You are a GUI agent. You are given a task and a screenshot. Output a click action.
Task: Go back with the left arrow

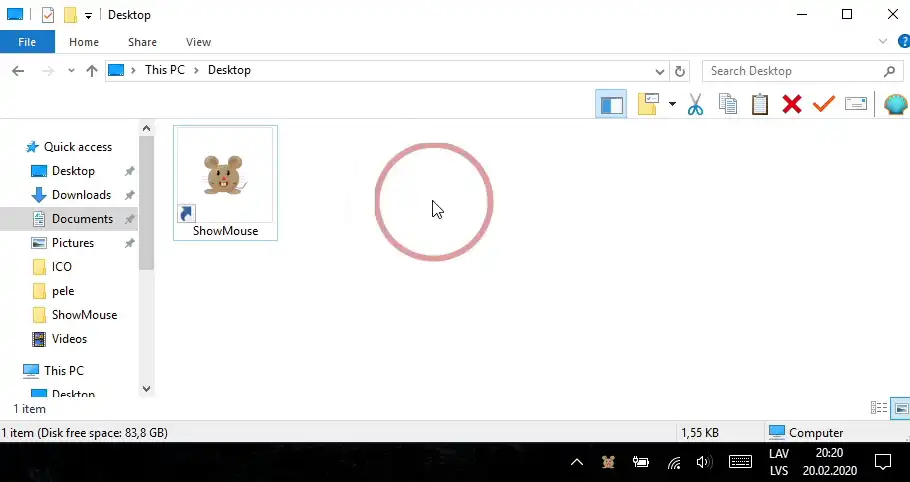(18, 71)
